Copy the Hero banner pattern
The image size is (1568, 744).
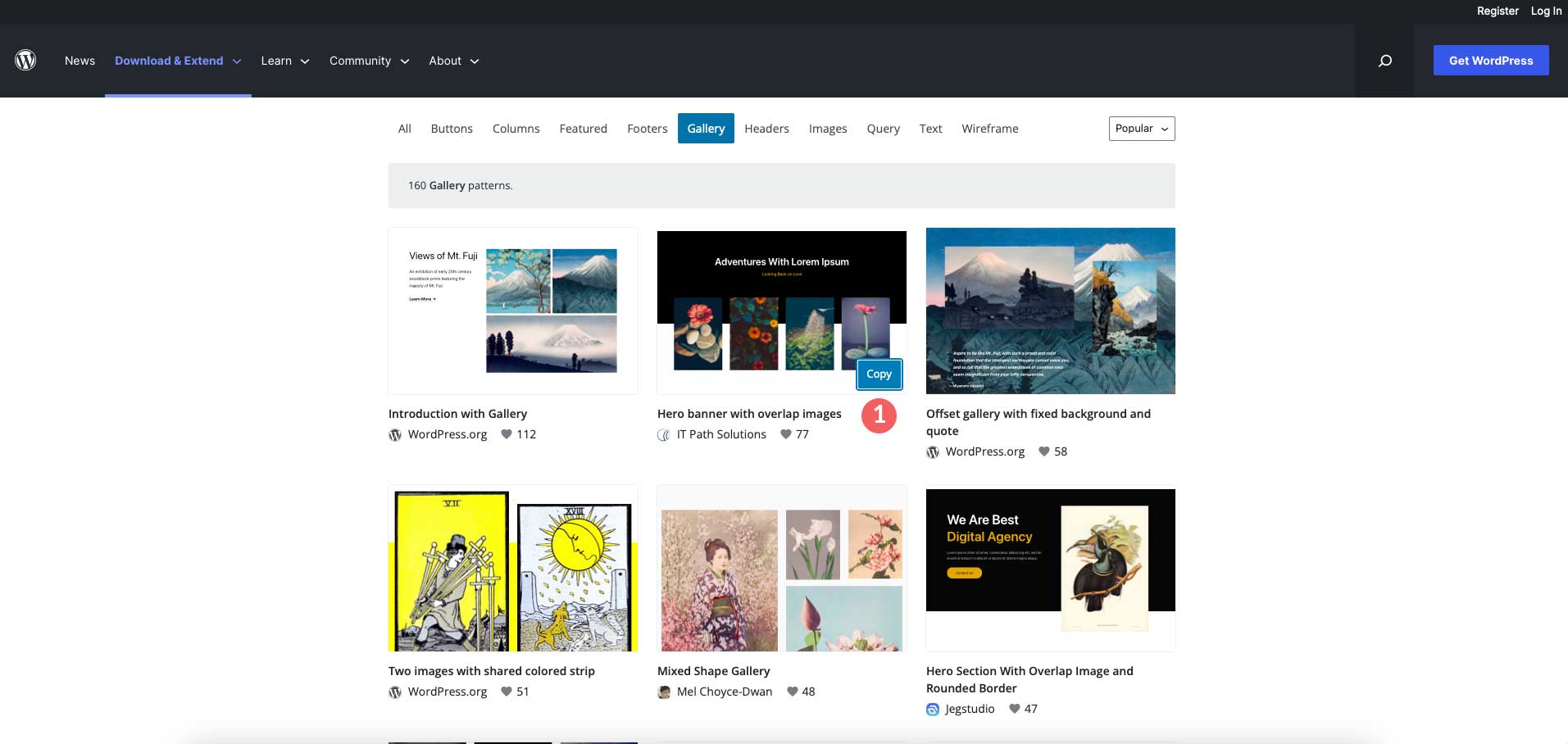[879, 374]
